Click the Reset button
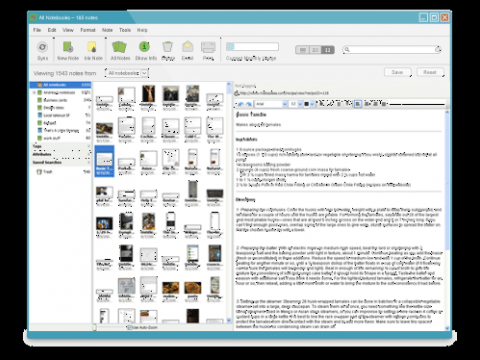The image size is (480, 360). pyautogui.click(x=430, y=72)
